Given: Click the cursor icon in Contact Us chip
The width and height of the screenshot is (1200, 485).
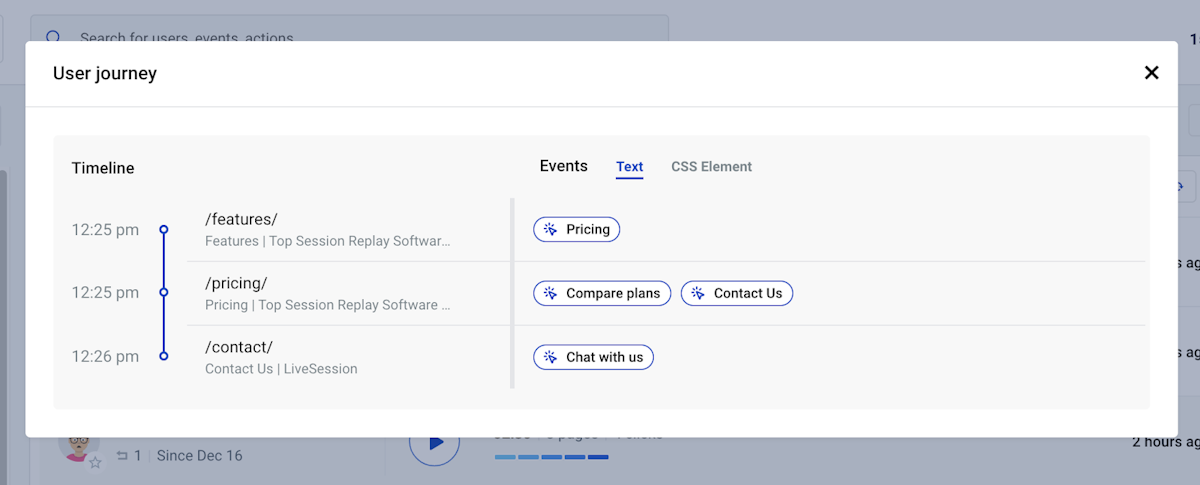Looking at the screenshot, I should coord(698,293).
